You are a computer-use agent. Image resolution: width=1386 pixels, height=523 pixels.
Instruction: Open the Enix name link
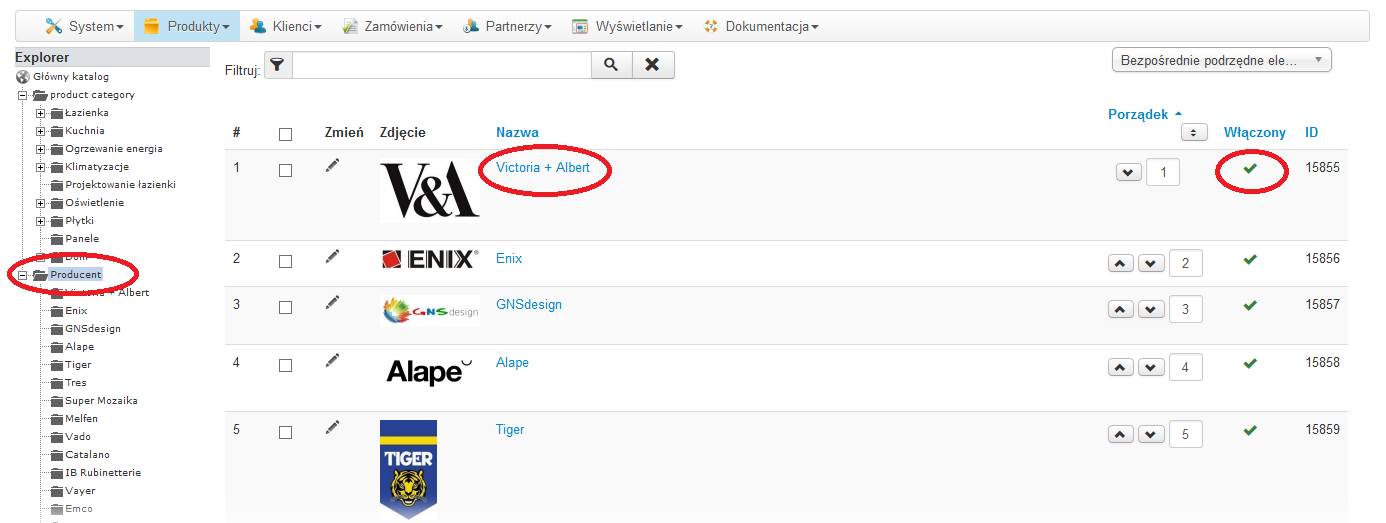coord(509,258)
